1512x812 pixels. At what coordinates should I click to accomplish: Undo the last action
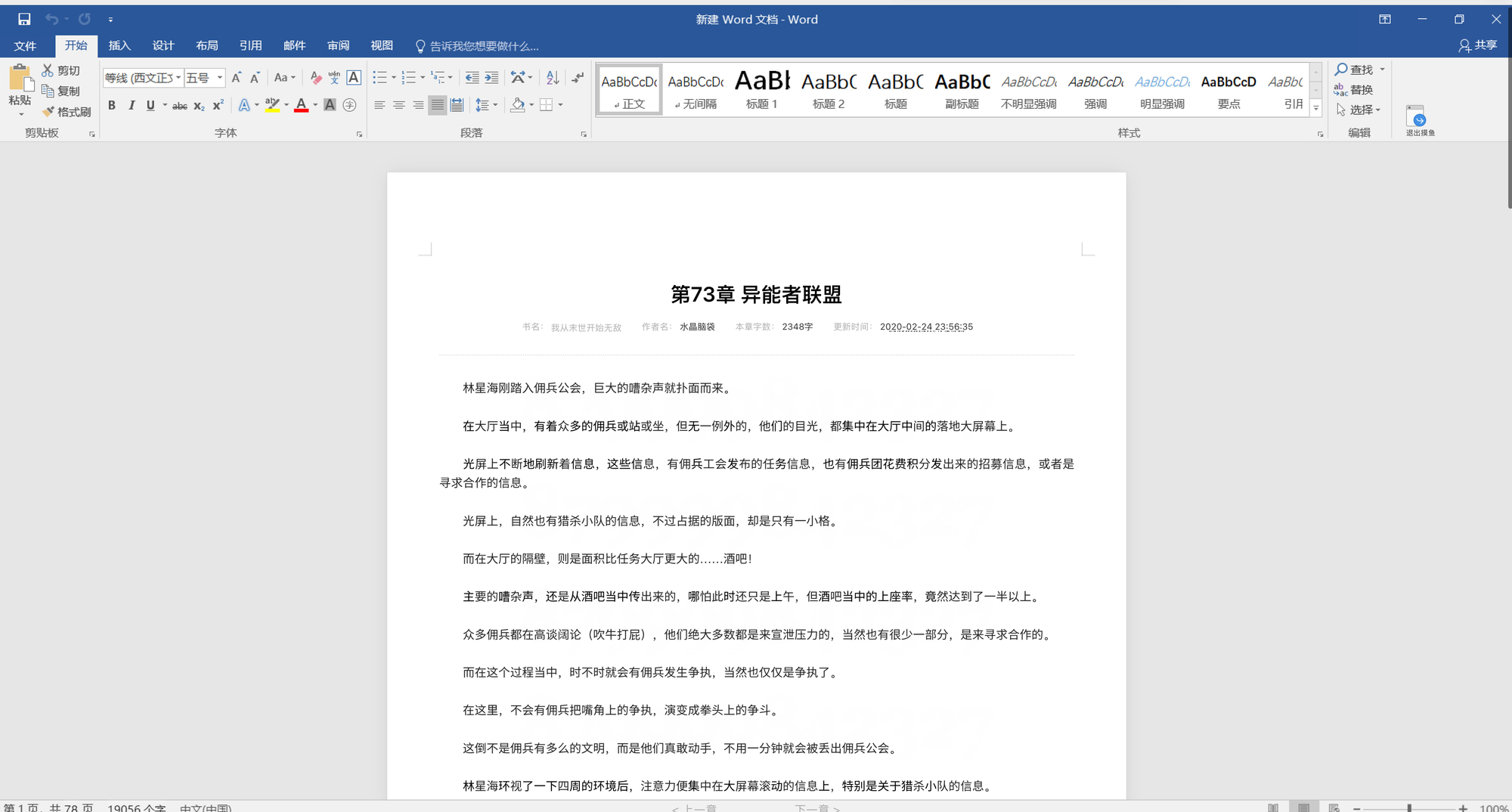pyautogui.click(x=51, y=19)
